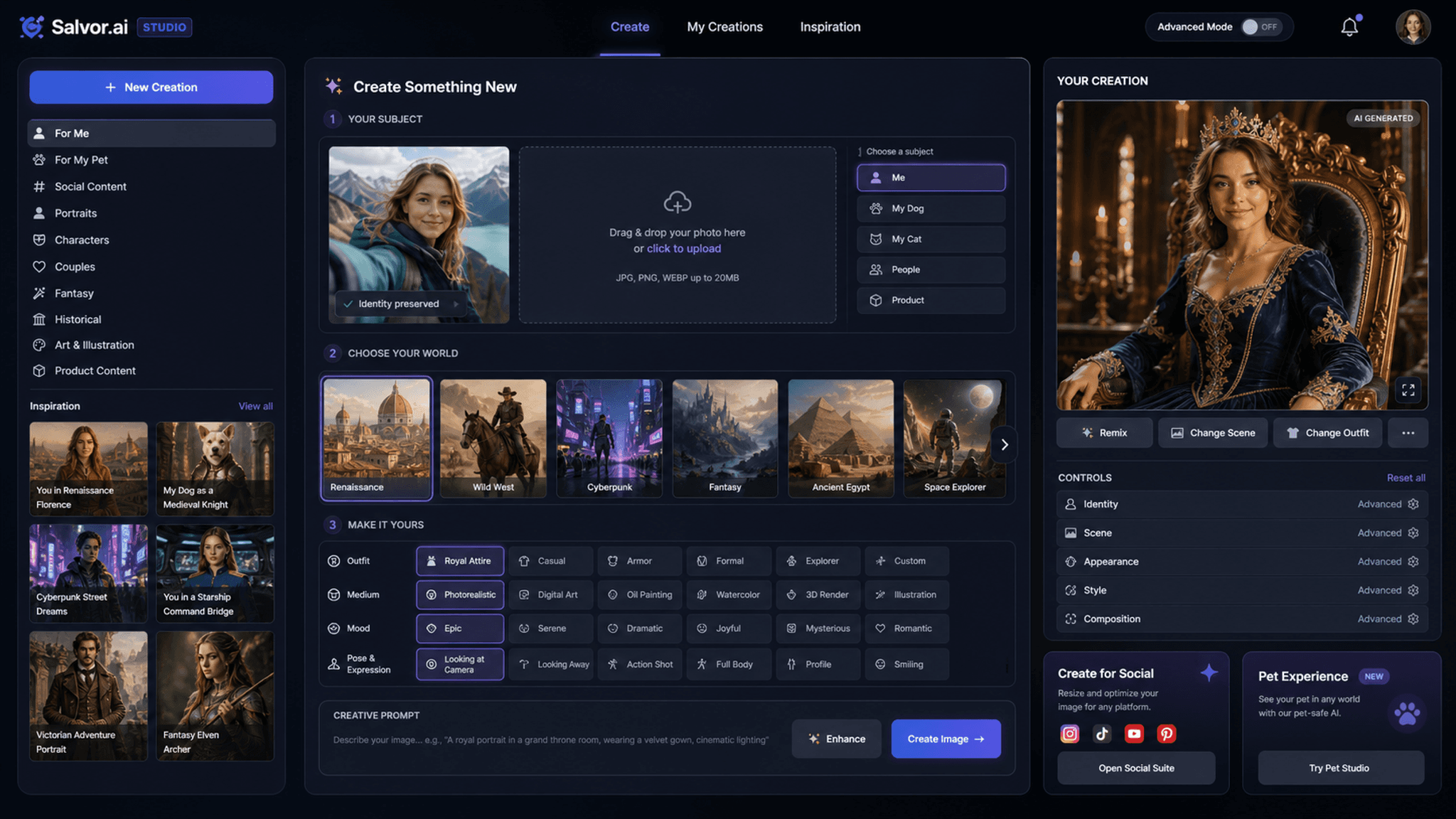This screenshot has height=819, width=1456.
Task: Expand the Style controls row
Action: tap(1242, 590)
